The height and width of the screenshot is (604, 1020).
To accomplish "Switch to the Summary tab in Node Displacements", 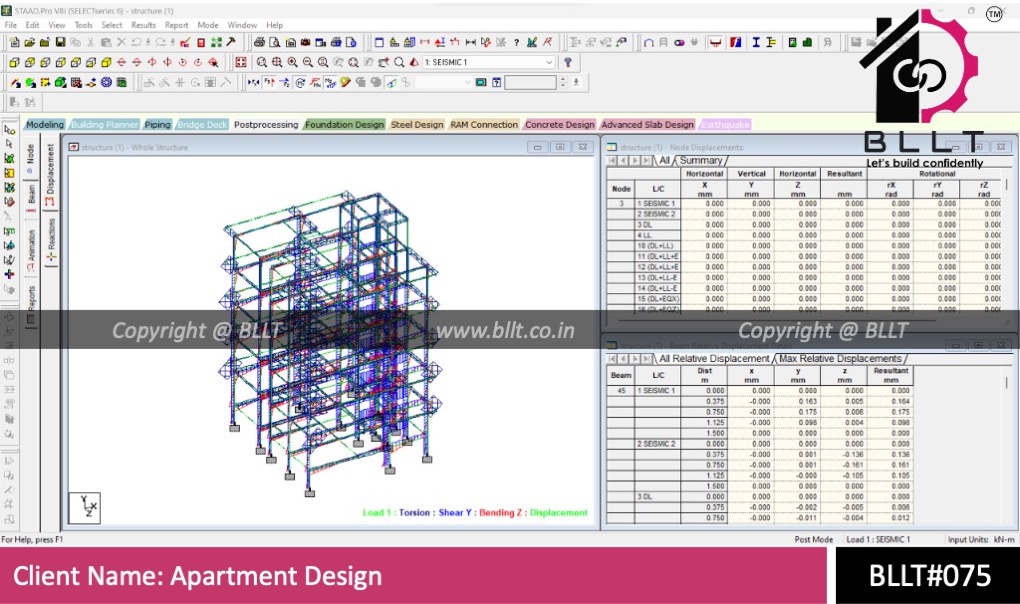I will 701,161.
